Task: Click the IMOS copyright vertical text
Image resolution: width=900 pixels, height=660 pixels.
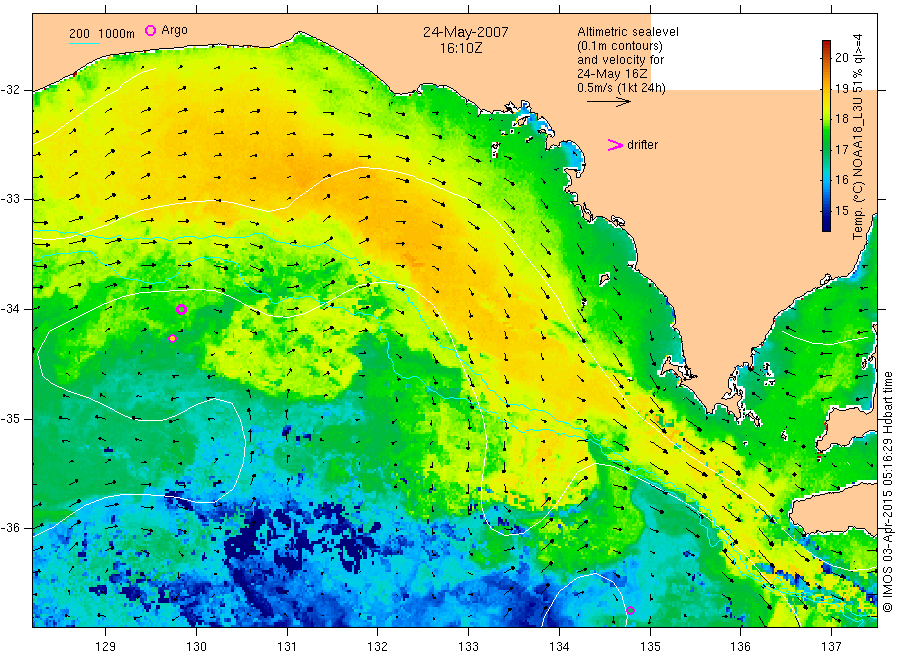Action: (x=887, y=491)
